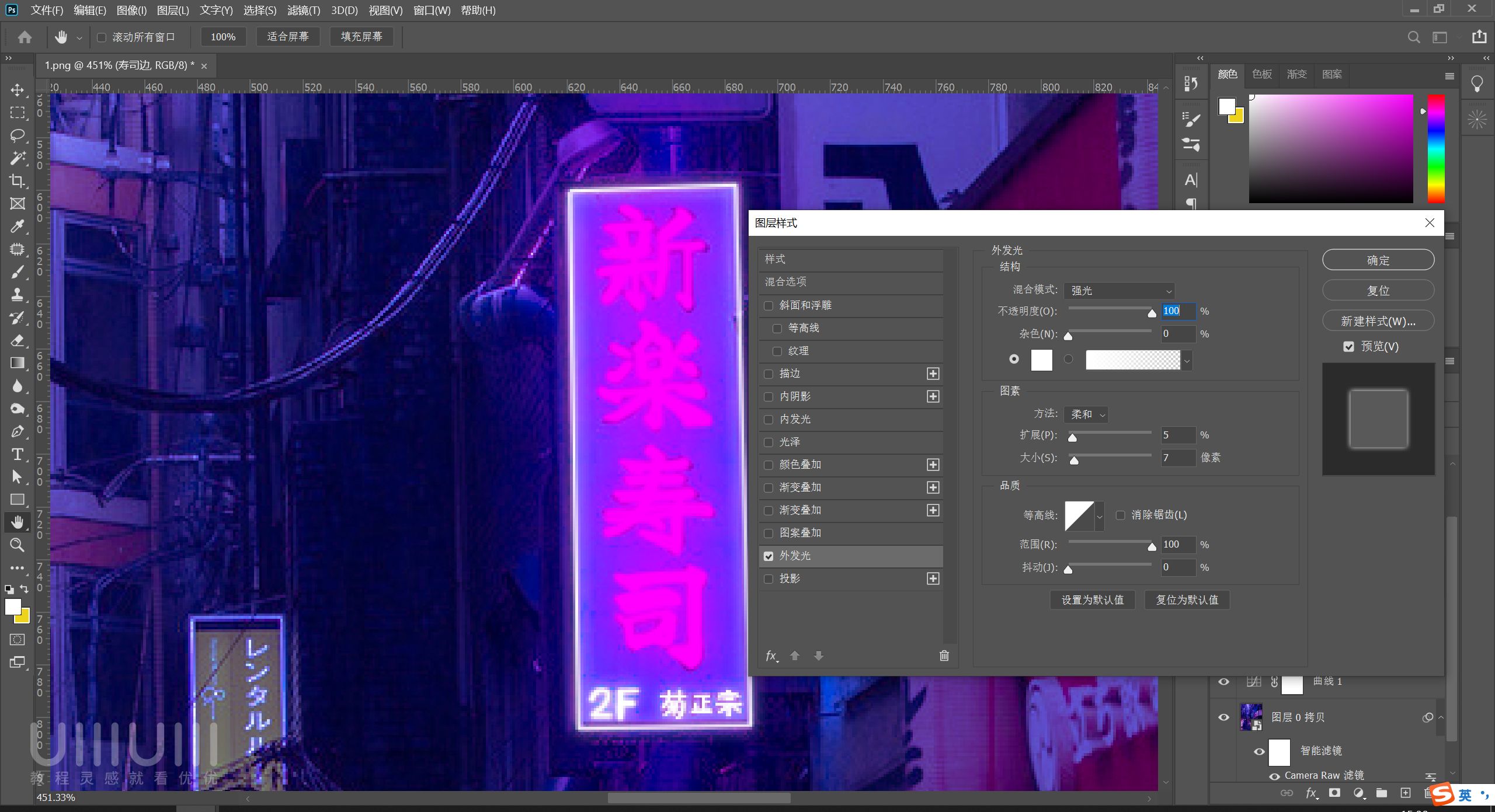This screenshot has height=812, width=1495.
Task: Click the 不透明度 slider handle
Action: click(1152, 313)
